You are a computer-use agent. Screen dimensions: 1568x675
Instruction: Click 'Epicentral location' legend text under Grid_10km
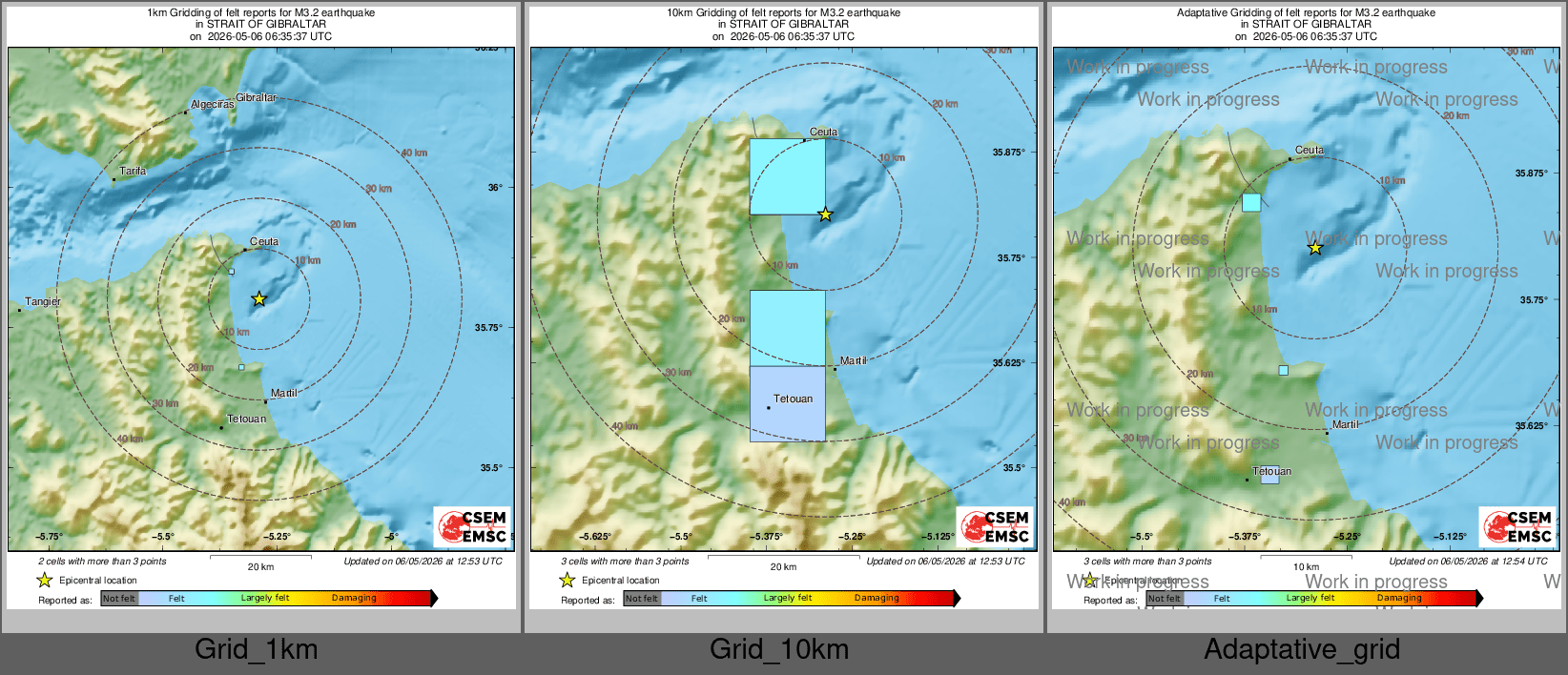tap(621, 580)
